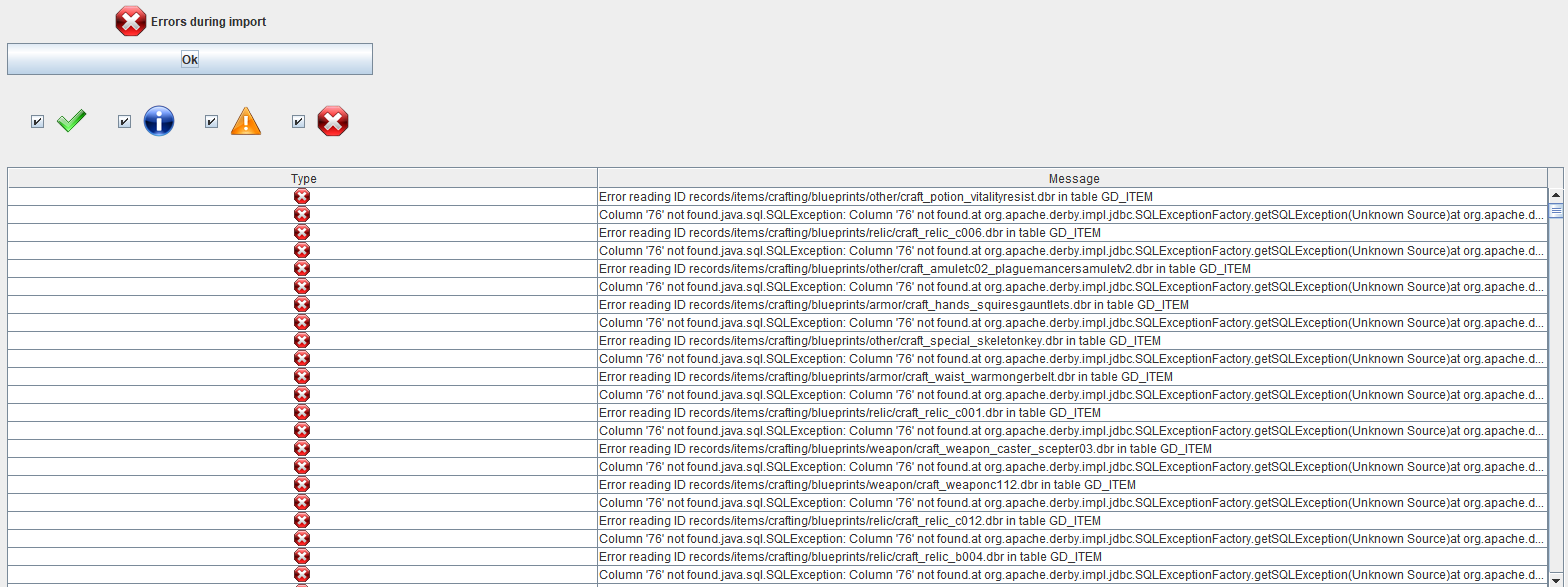Viewport: 1568px width, 587px height.
Task: Click the orange warning triangle icon
Action: point(246,122)
